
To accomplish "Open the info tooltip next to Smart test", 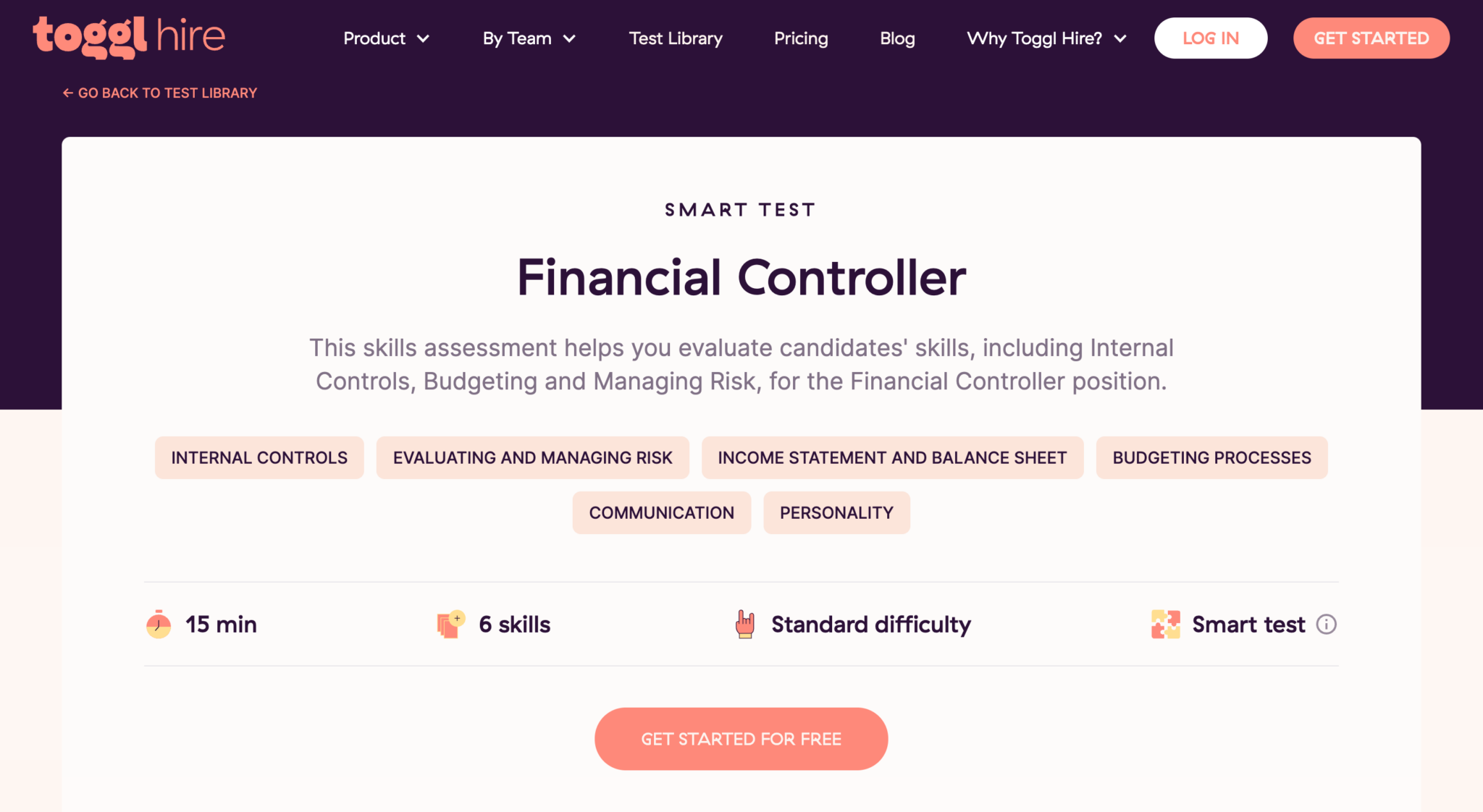I will pyautogui.click(x=1327, y=624).
